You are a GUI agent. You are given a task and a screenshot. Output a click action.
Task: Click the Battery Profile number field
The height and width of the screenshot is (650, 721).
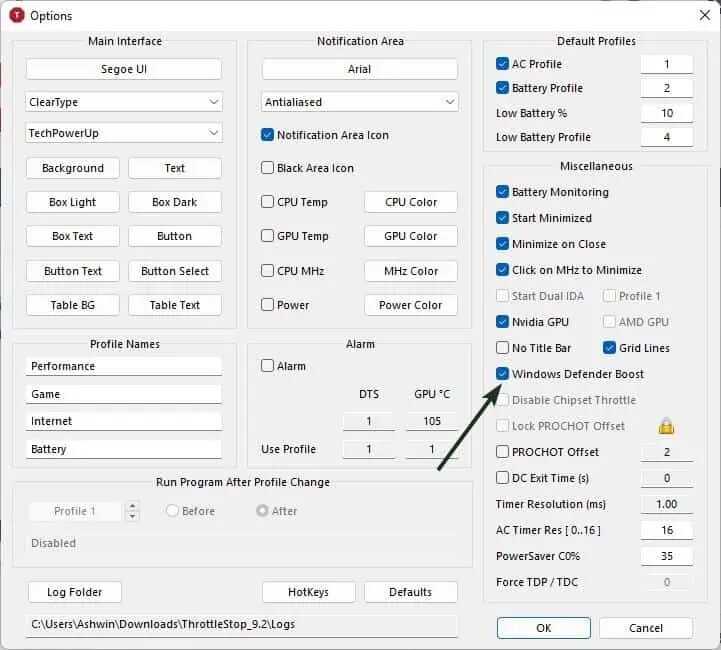666,88
